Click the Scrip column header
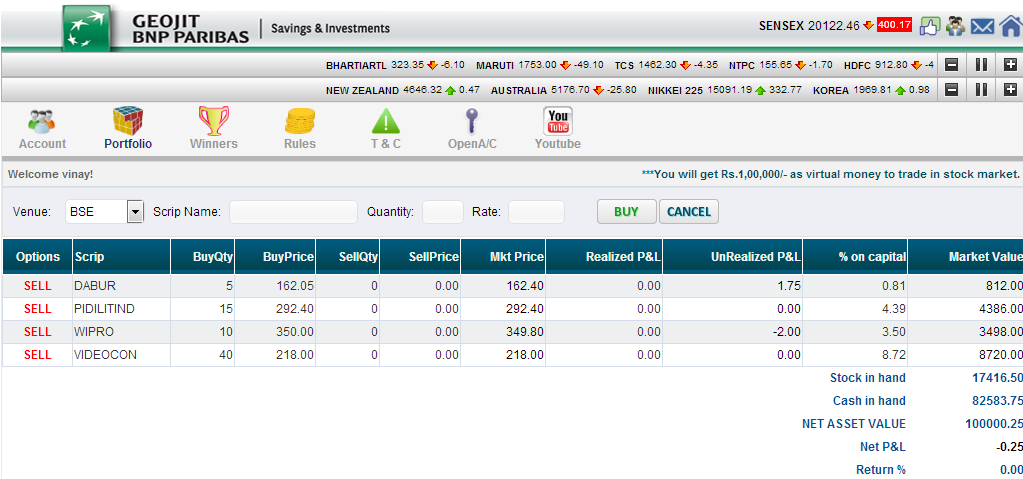This screenshot has height=479, width=1023. 121,256
